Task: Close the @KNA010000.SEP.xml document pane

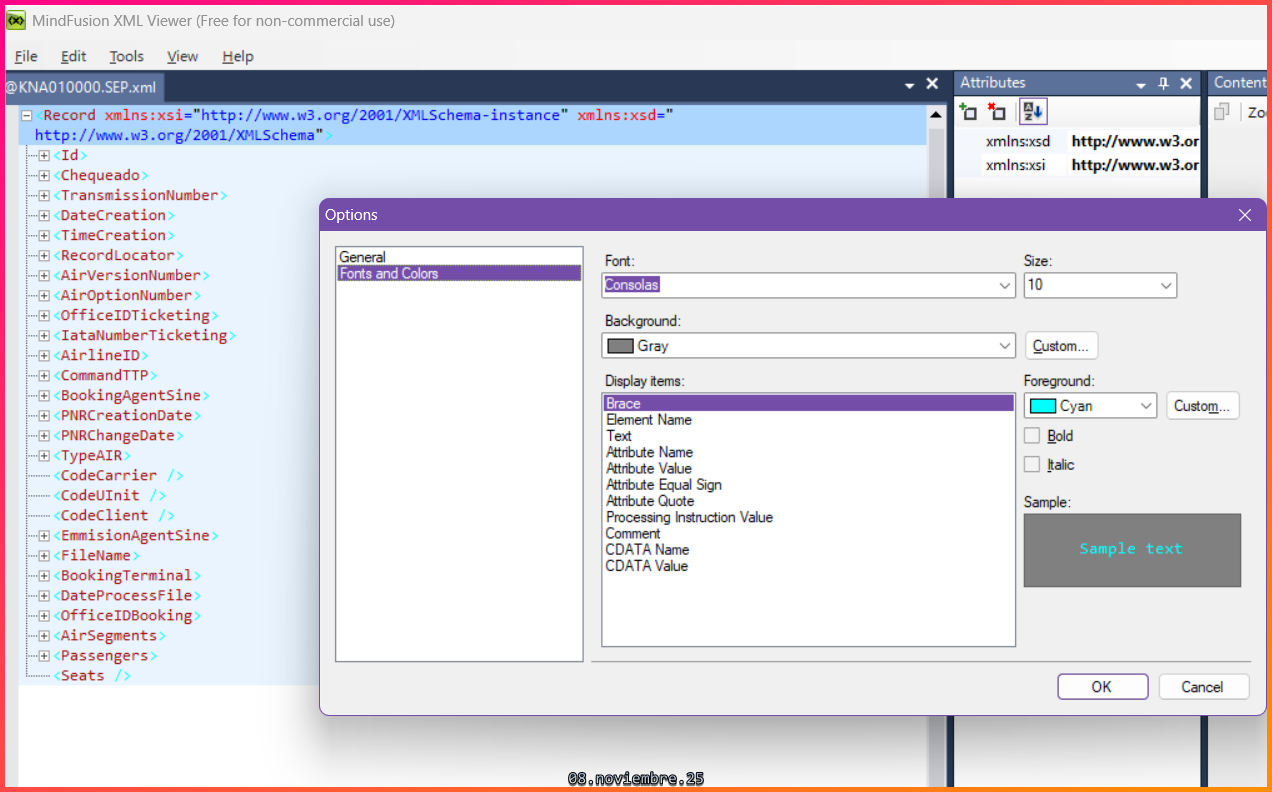Action: point(932,84)
